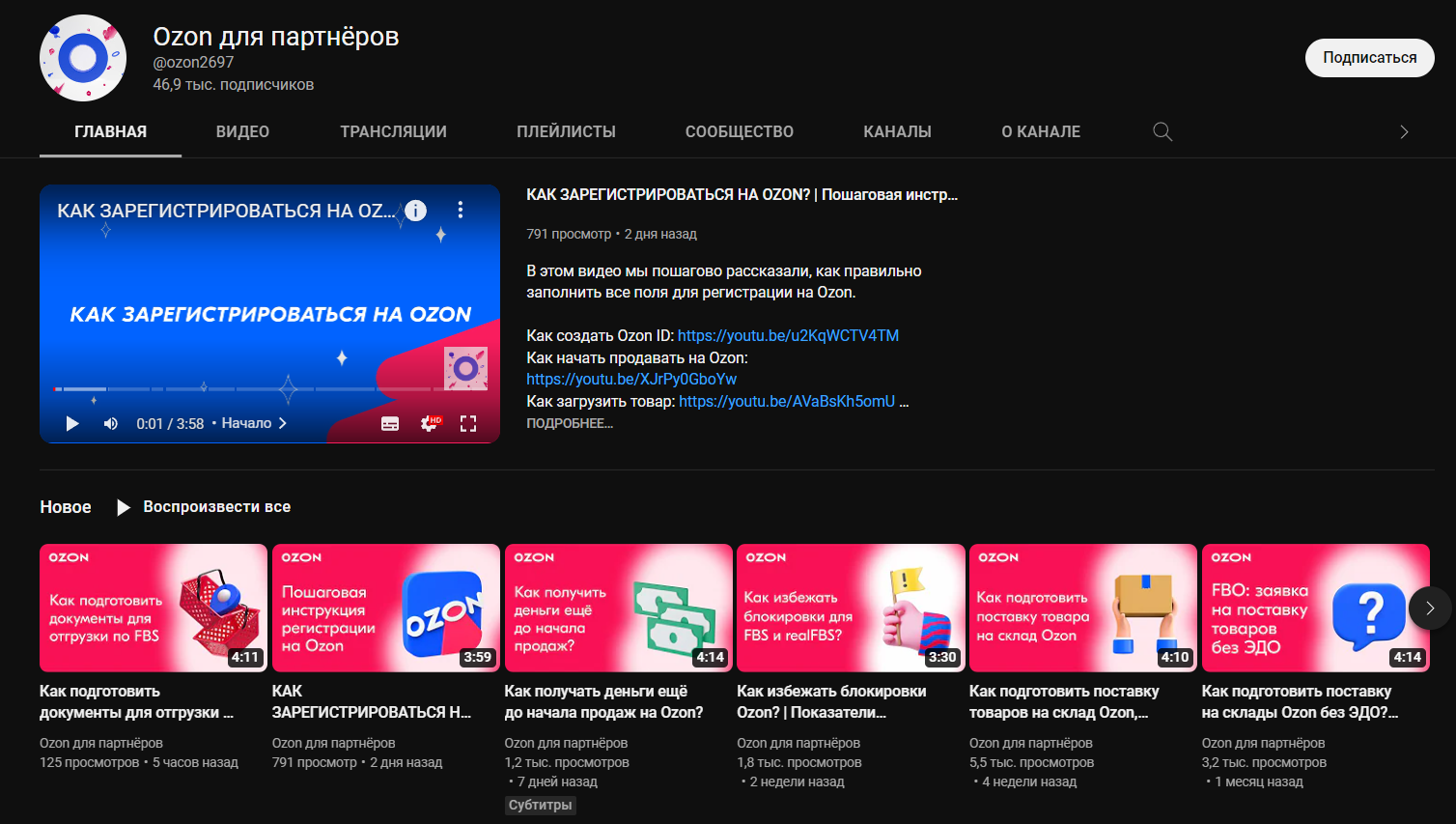Switch to the 'ГЛАВНАЯ' tab
This screenshot has width=1456, height=824.
(110, 131)
